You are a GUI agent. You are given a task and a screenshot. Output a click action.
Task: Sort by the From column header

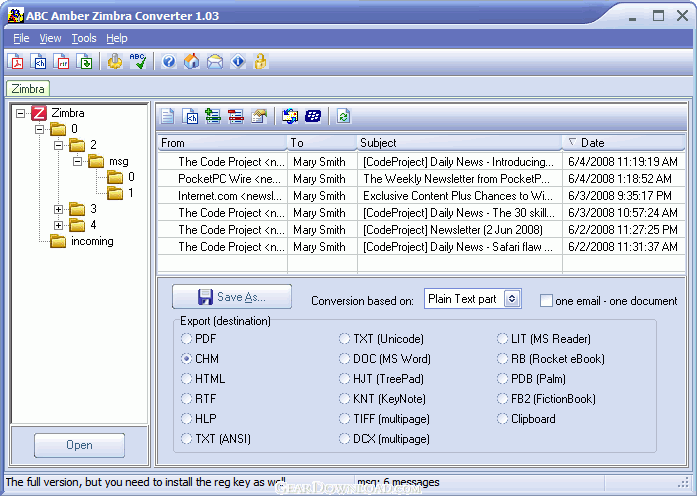pyautogui.click(x=222, y=143)
